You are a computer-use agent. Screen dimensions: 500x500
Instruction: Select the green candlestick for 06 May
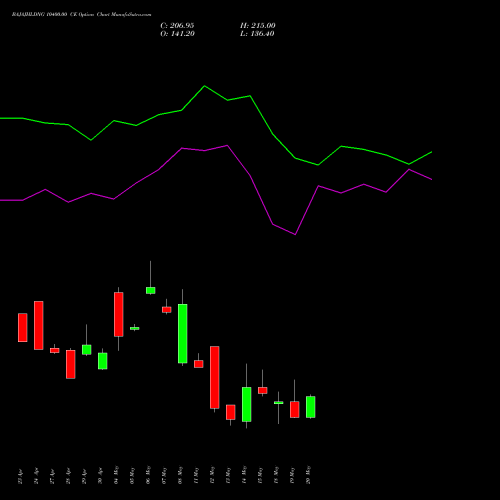151,290
